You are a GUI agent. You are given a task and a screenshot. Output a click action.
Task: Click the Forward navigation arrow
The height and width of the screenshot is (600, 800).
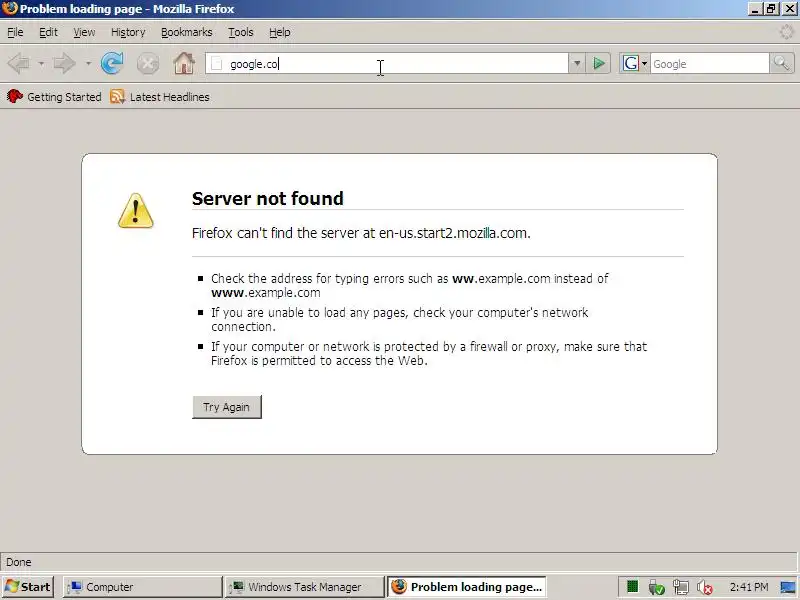[x=64, y=64]
